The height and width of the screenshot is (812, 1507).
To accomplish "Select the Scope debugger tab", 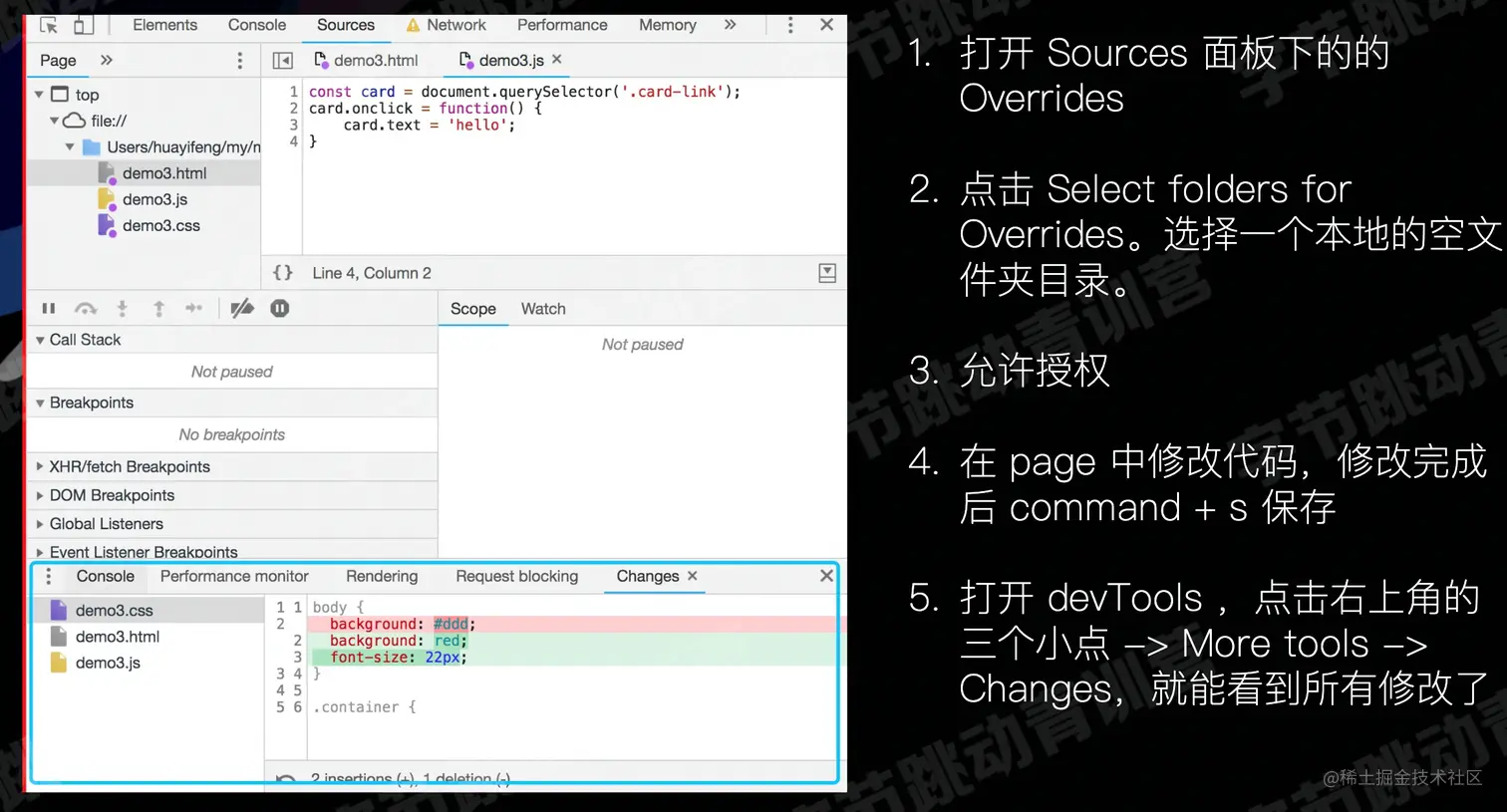I will (473, 309).
